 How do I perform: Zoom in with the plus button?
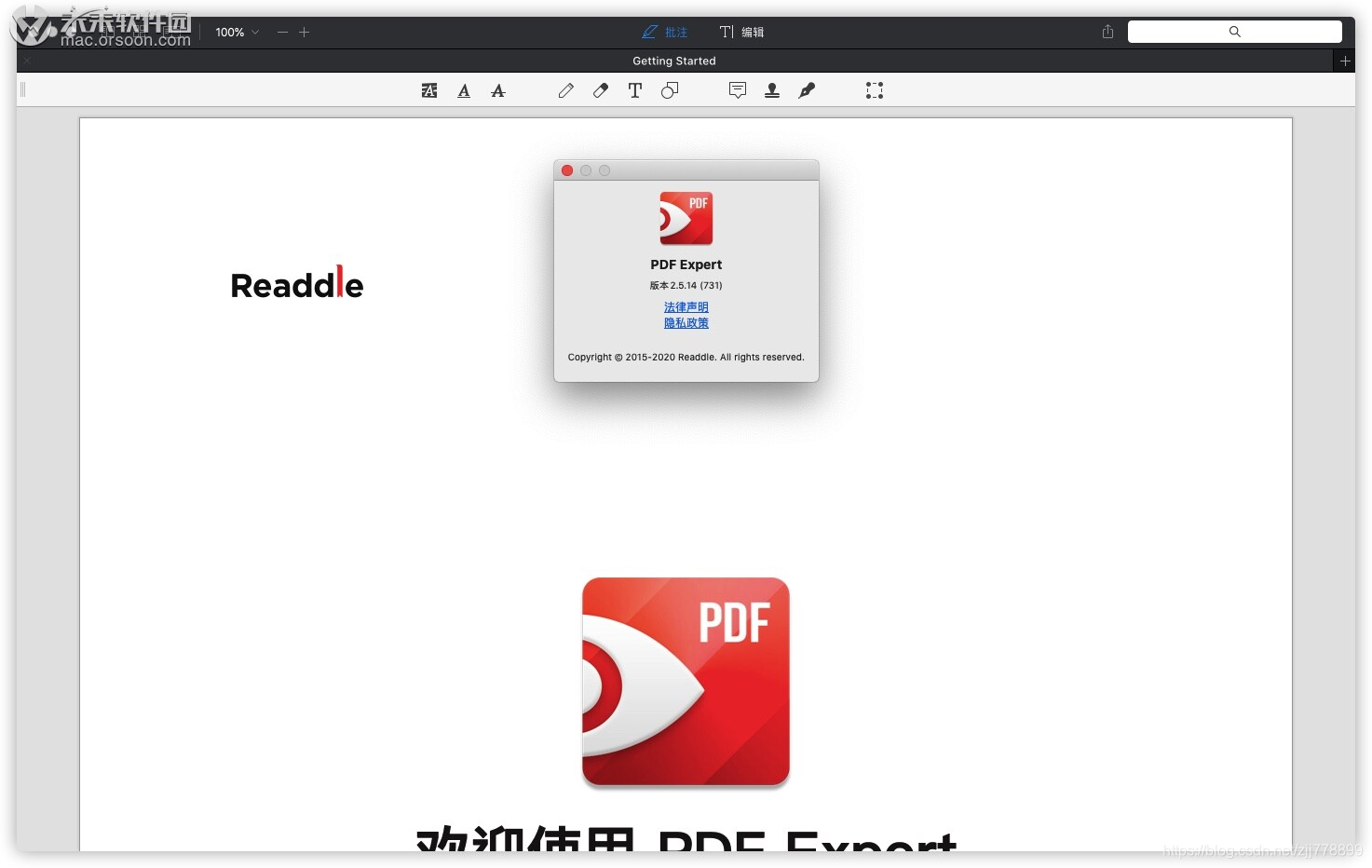(x=304, y=32)
